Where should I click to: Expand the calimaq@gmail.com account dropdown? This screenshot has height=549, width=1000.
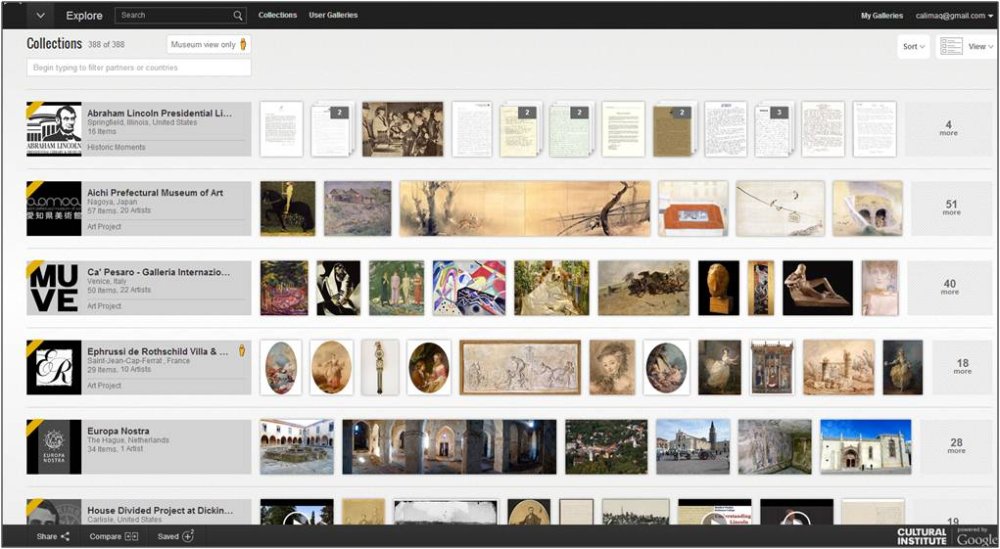click(954, 16)
